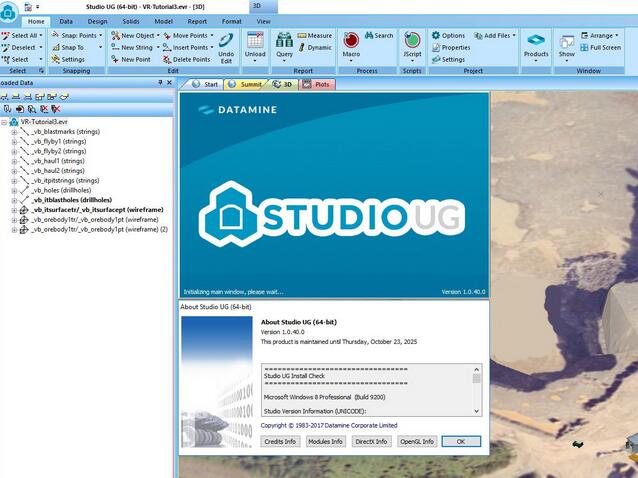
Task: Collapse the VR-Tutorial3.evr tree root
Action: click(x=4, y=122)
